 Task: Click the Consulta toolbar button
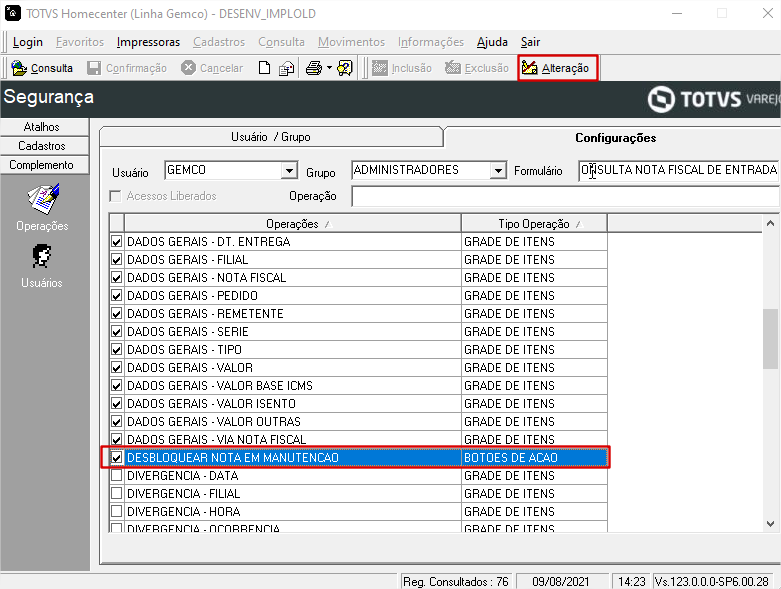coord(42,68)
